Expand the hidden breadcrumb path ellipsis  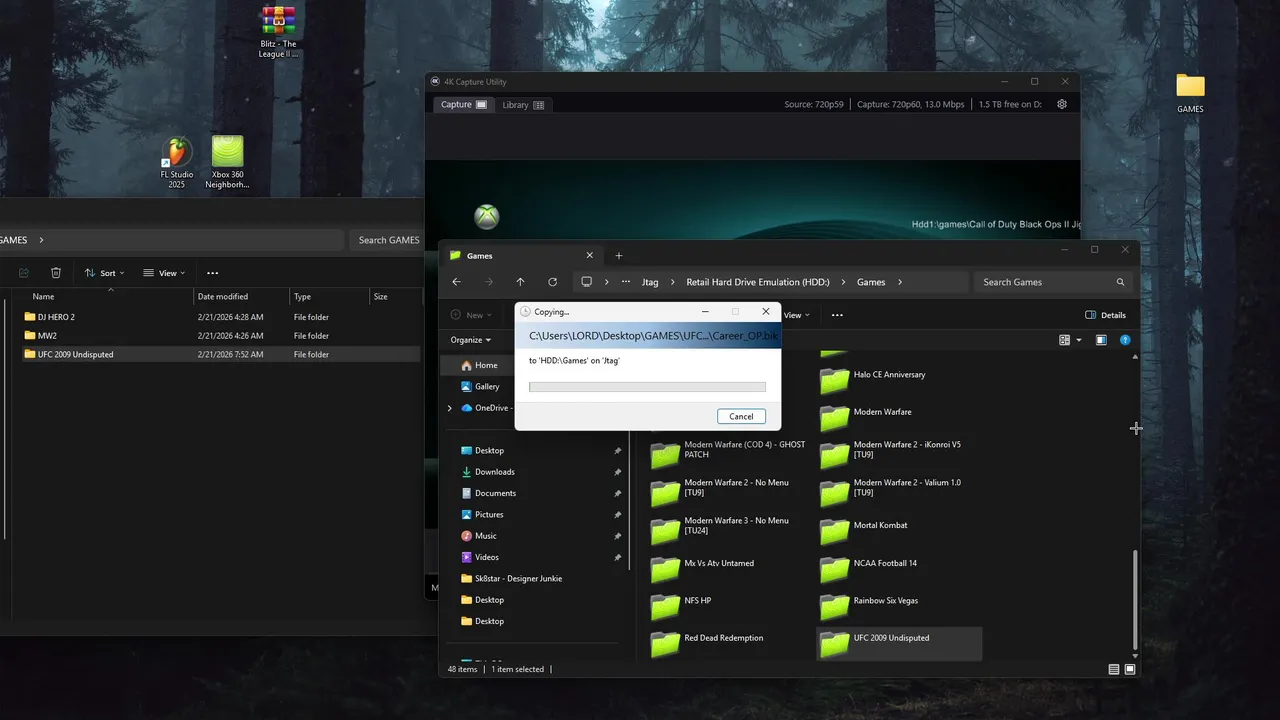[626, 282]
